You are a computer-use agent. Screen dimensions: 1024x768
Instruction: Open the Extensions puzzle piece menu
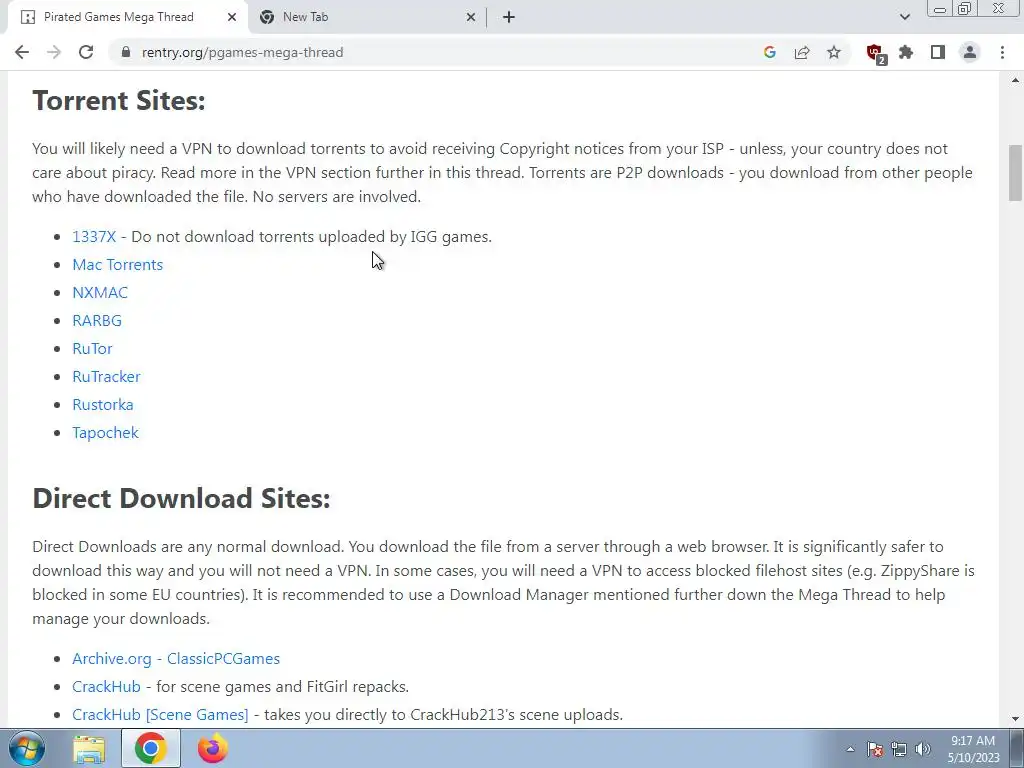pos(906,52)
